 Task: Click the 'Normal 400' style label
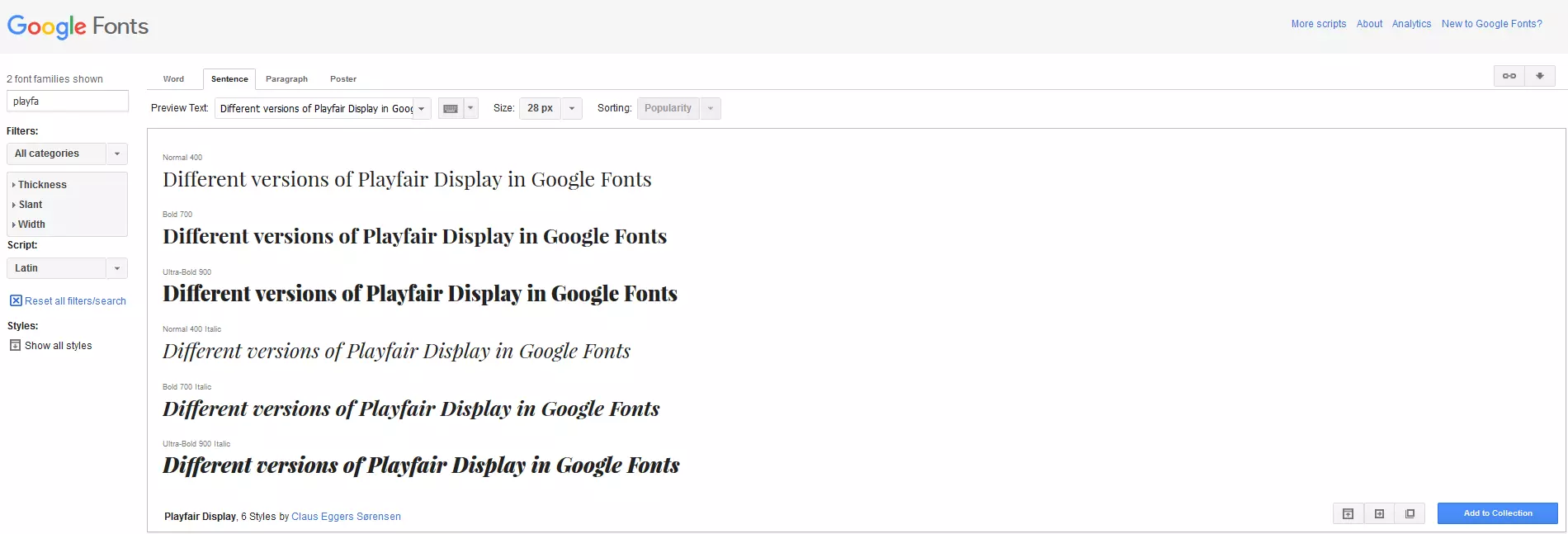pos(182,158)
